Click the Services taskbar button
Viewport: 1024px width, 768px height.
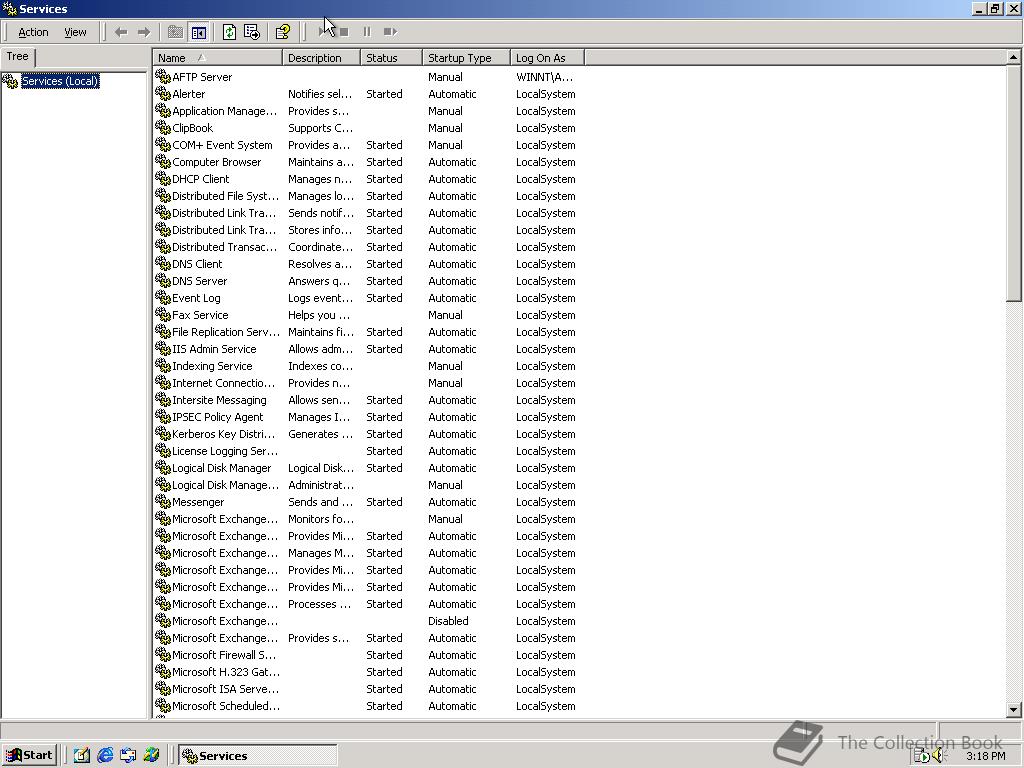258,756
